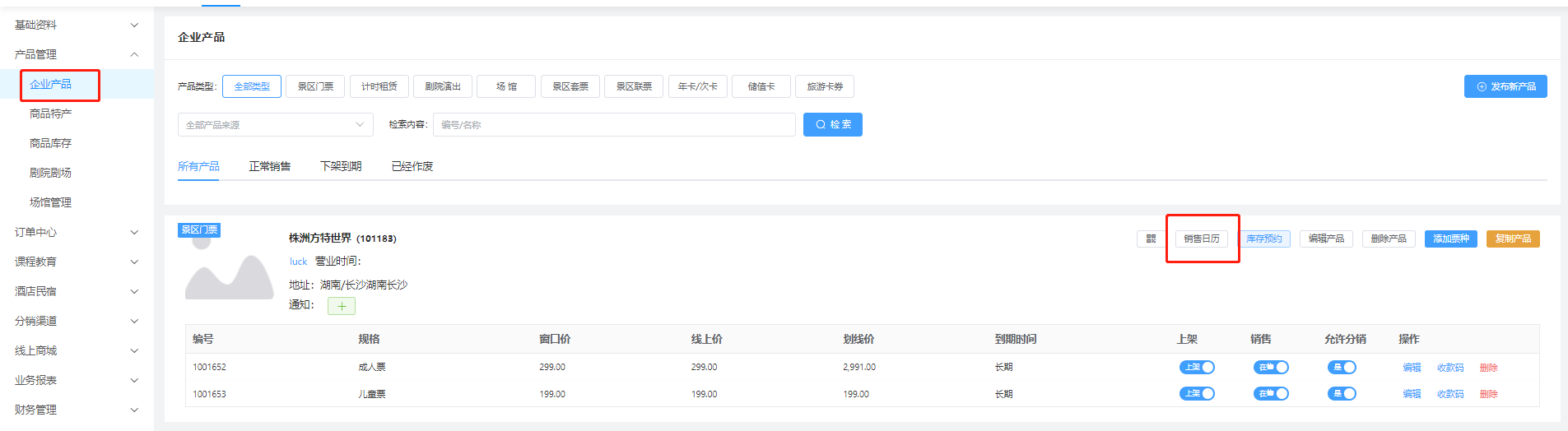Select 景区门票 product type filter

(x=315, y=86)
